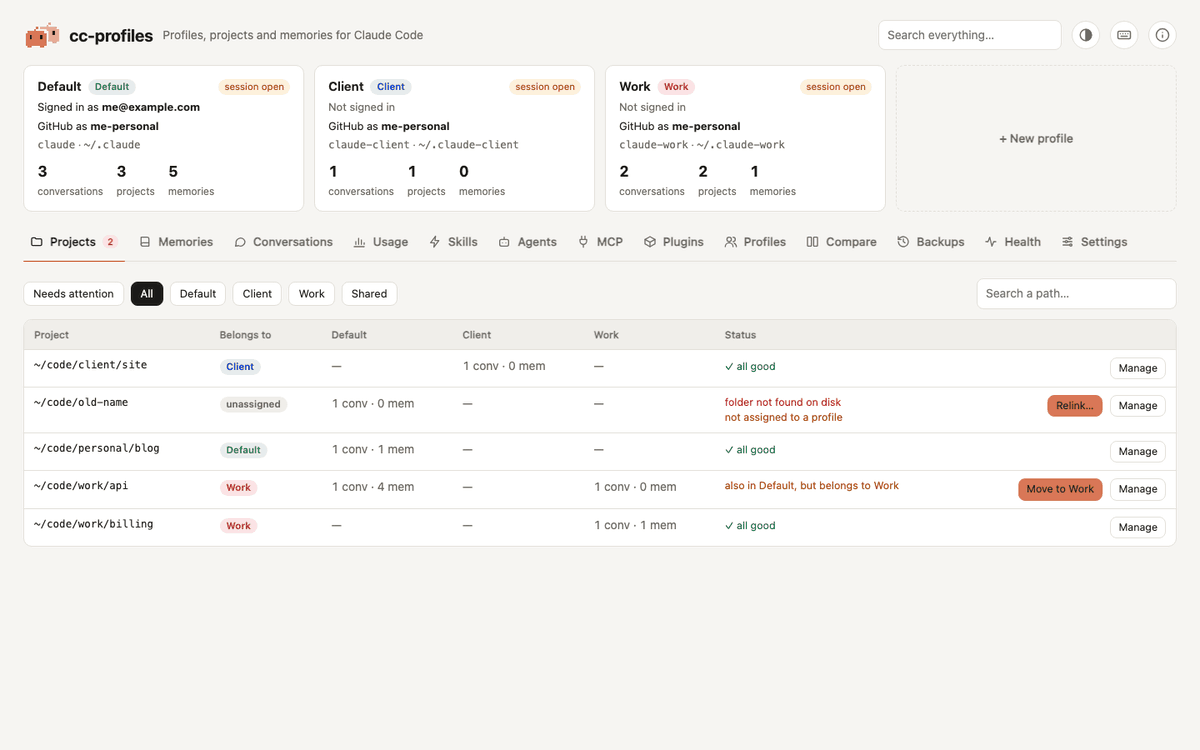Image resolution: width=1200 pixels, height=750 pixels.
Task: Click the Settings sliders icon
Action: pyautogui.click(x=1068, y=242)
